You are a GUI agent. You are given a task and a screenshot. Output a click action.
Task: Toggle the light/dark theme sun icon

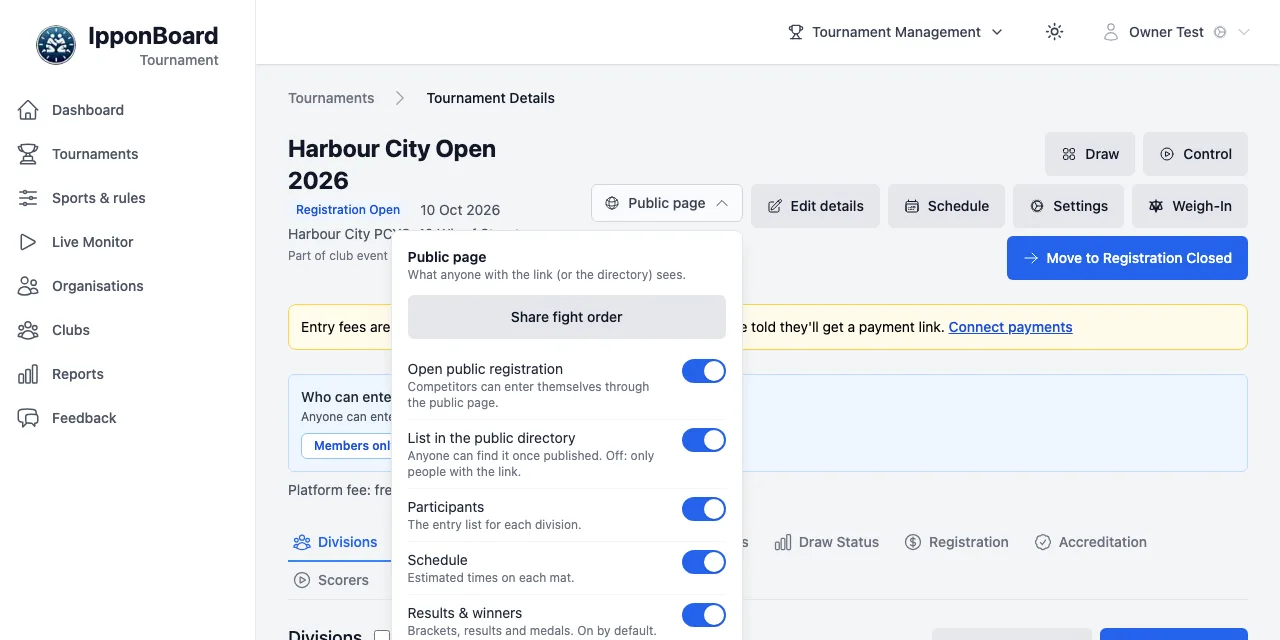click(1054, 32)
